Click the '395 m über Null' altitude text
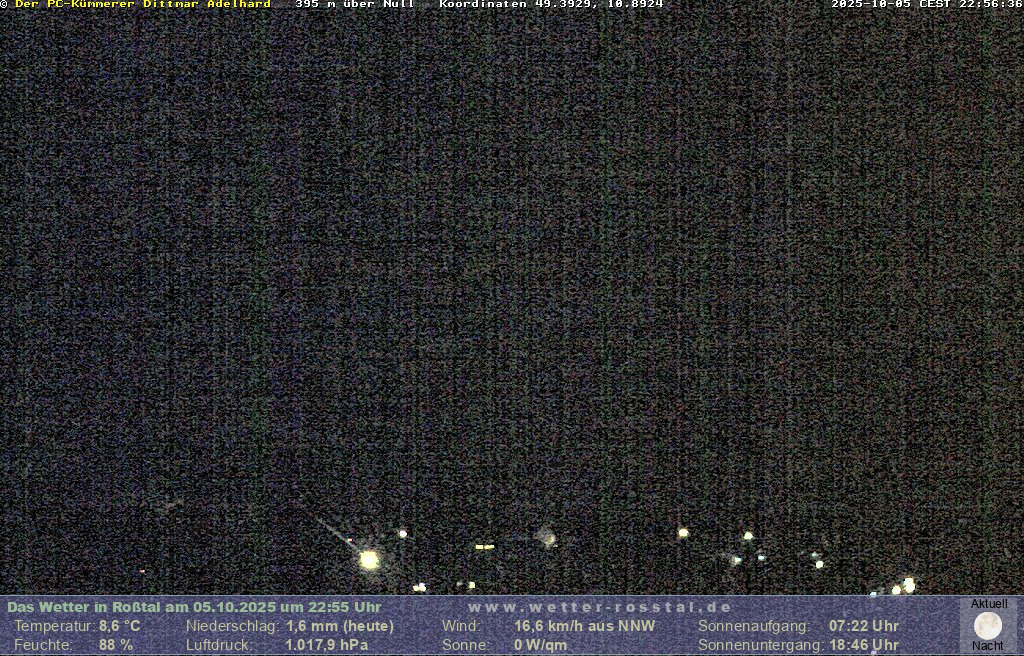Viewport: 1024px width, 656px height. [354, 4]
